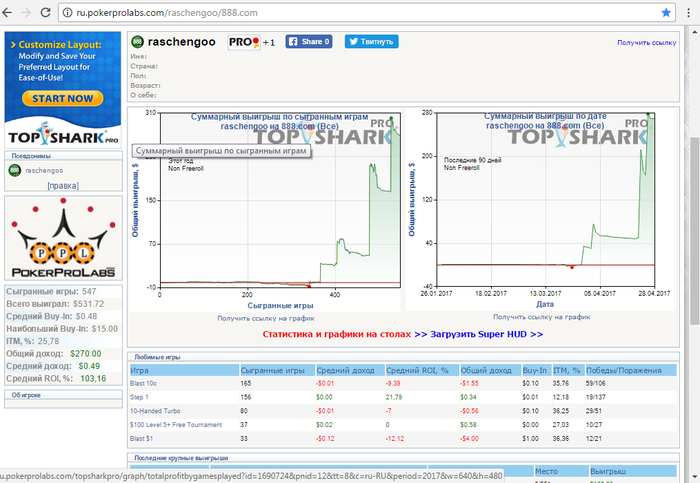The height and width of the screenshot is (483, 700).
Task: Click the ITM, %: 25,78 stat
Action: tap(63, 341)
